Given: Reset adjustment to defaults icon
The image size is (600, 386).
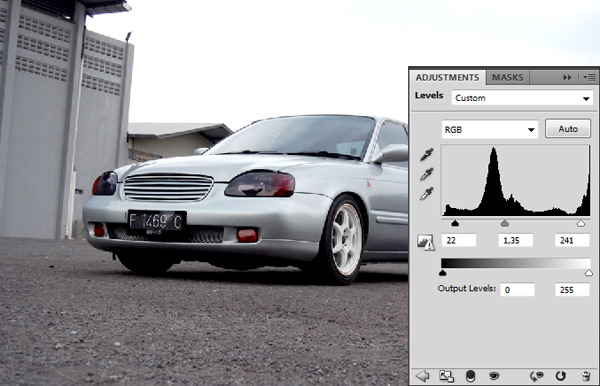Looking at the screenshot, I should point(561,376).
